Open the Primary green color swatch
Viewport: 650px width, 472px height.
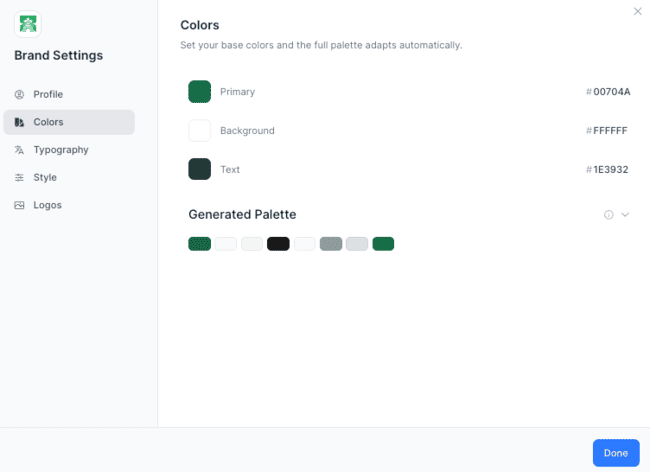coord(199,92)
